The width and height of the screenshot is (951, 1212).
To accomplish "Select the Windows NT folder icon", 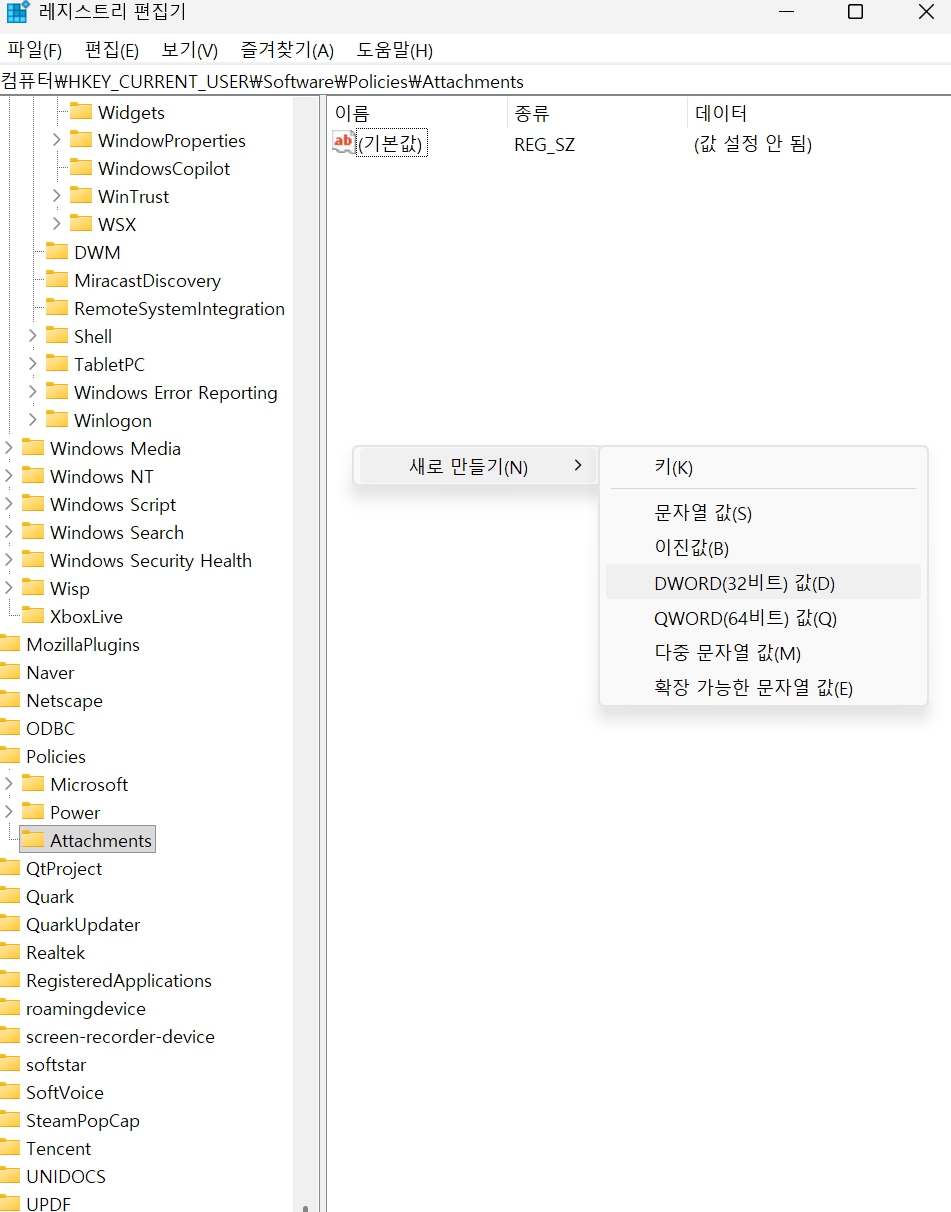I will tap(33, 476).
